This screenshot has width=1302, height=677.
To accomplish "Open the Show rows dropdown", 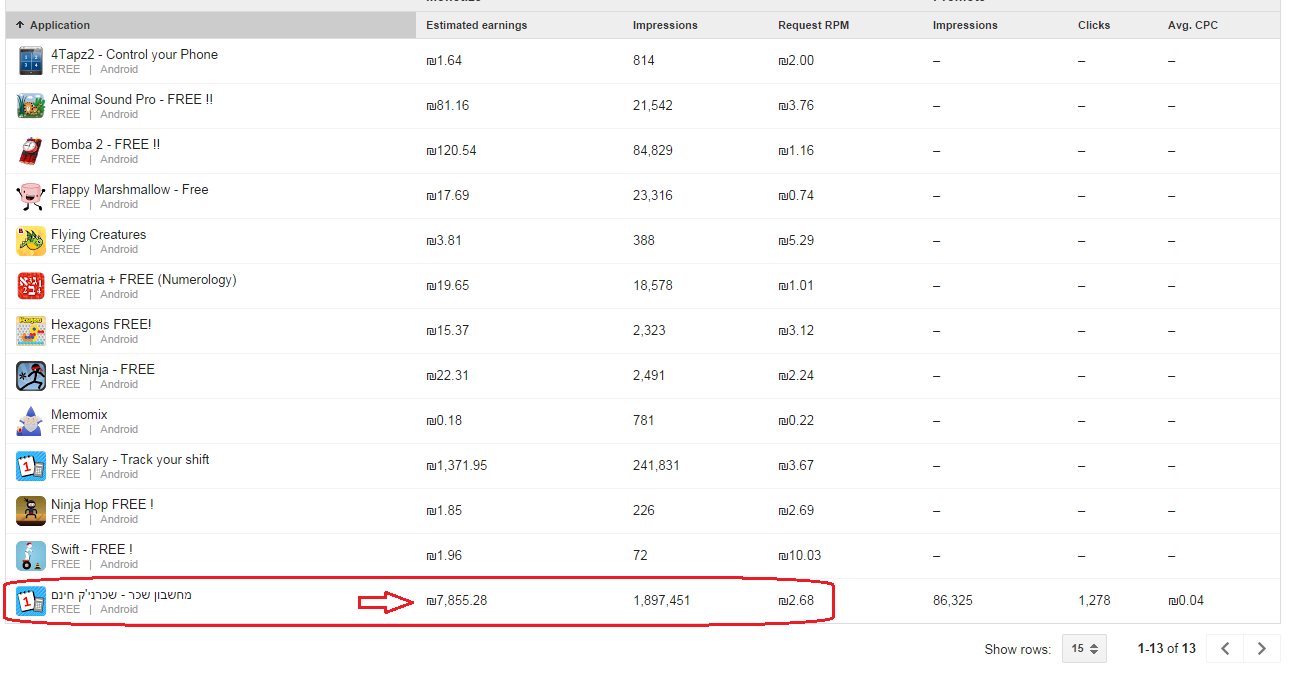I will point(1084,649).
